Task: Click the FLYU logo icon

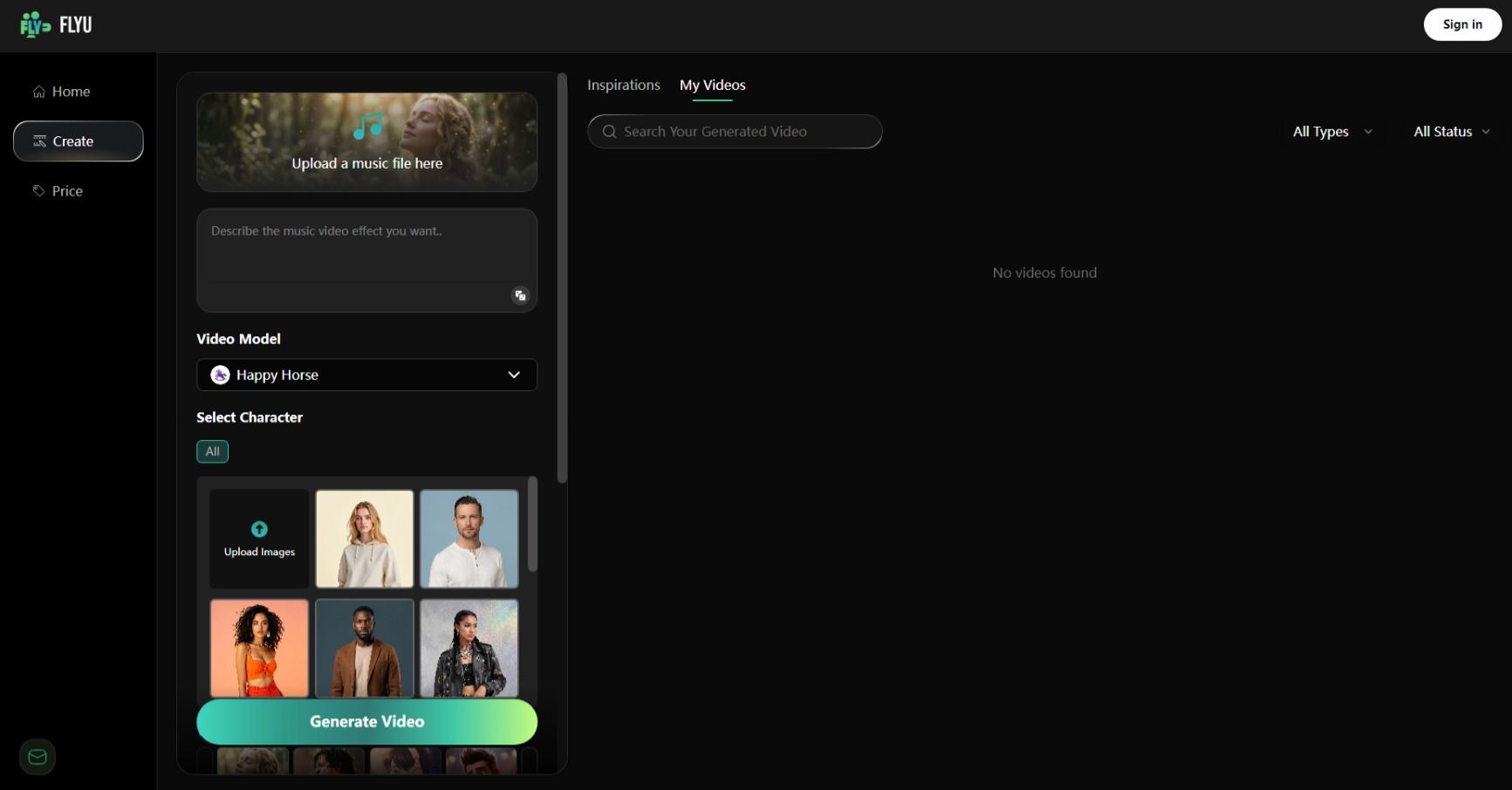Action: point(35,24)
